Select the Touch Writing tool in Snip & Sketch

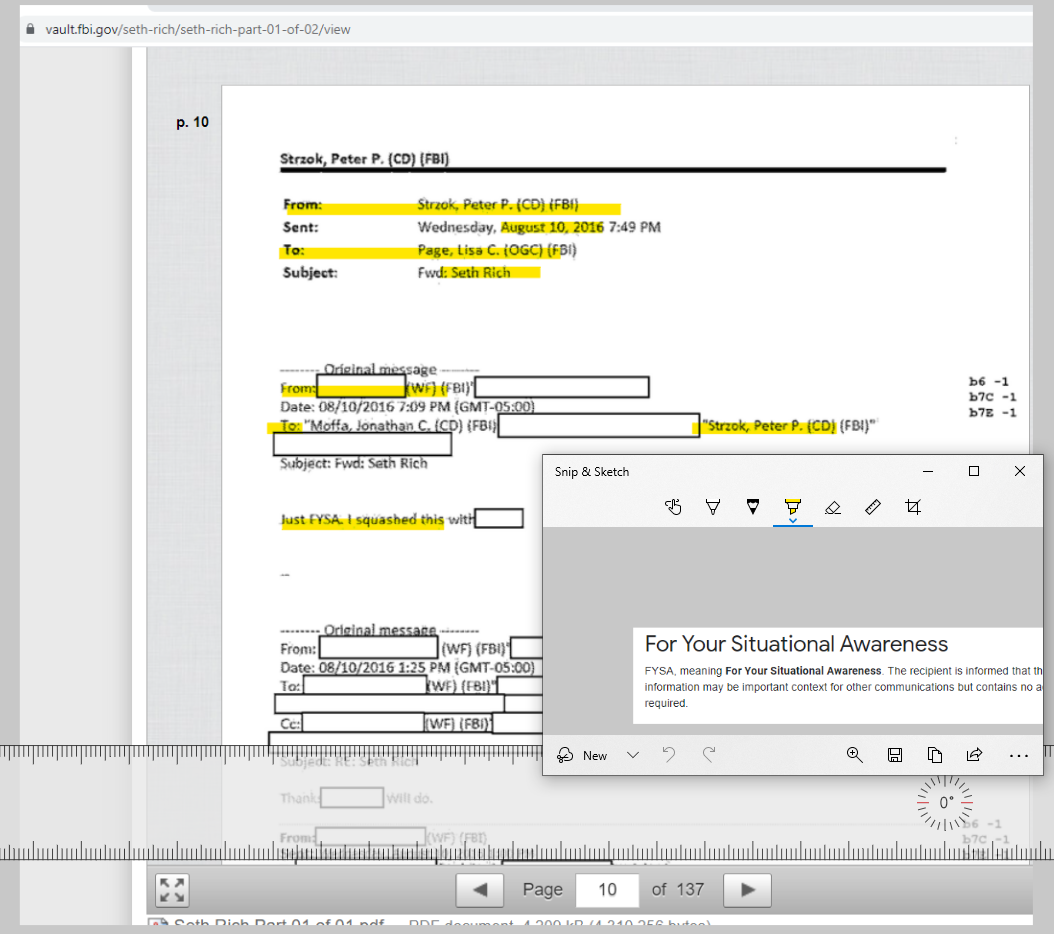673,507
